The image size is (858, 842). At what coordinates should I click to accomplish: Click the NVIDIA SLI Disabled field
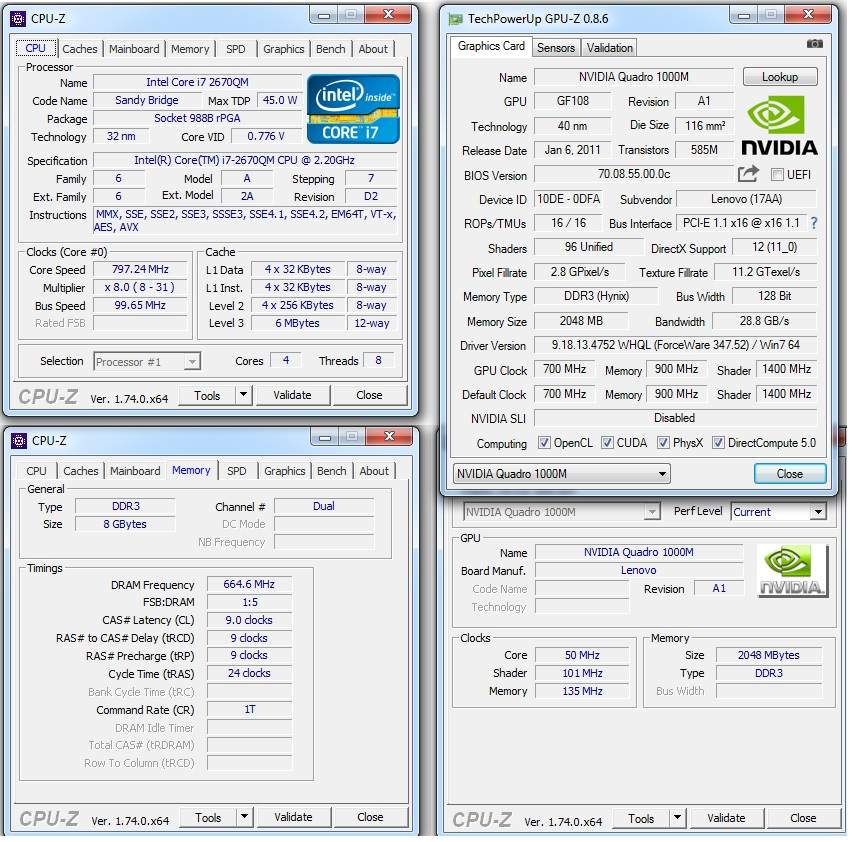[675, 418]
